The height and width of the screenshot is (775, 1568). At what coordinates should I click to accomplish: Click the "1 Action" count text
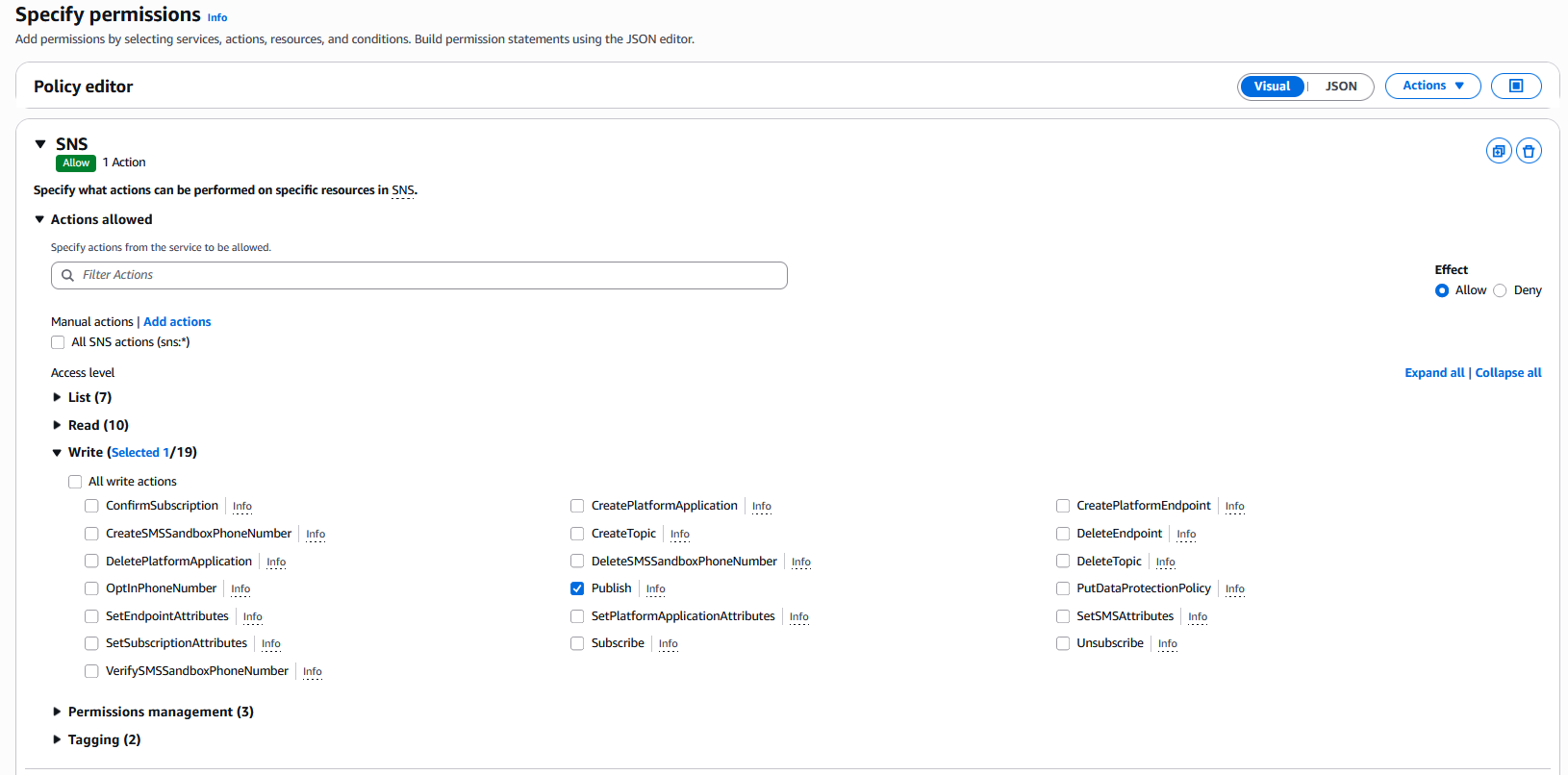[x=124, y=162]
